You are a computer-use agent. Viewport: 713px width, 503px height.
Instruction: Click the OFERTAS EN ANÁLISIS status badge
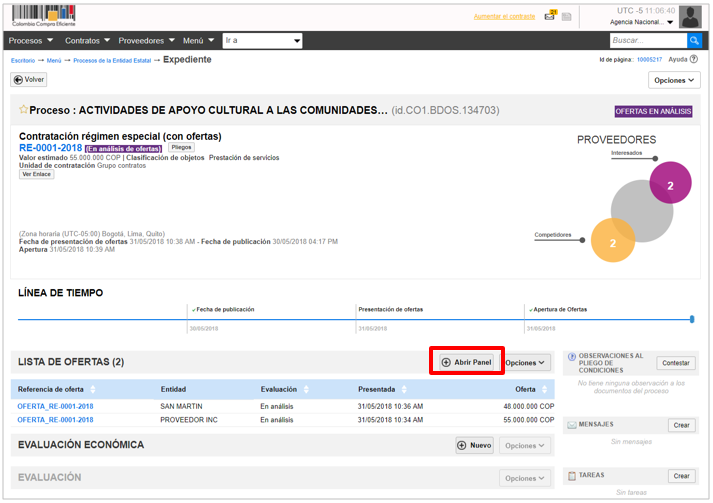(653, 111)
